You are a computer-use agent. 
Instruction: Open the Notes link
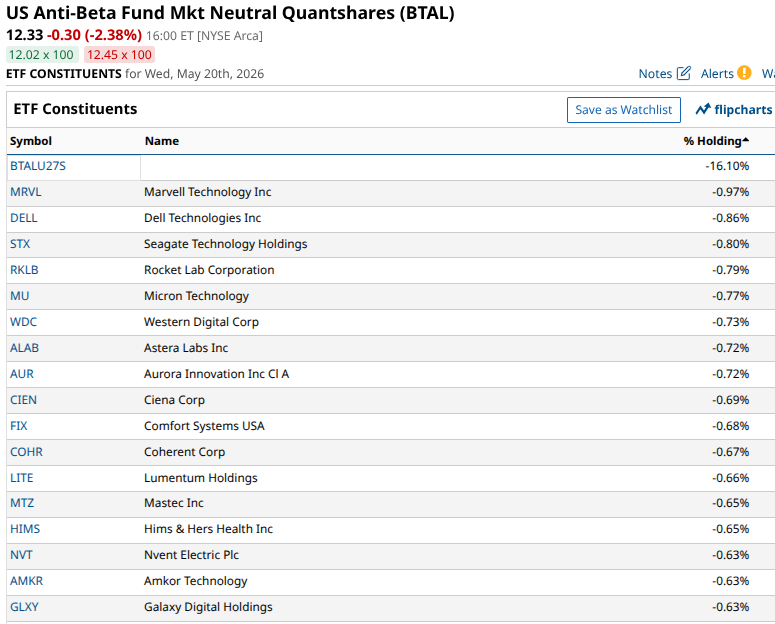pyautogui.click(x=655, y=74)
